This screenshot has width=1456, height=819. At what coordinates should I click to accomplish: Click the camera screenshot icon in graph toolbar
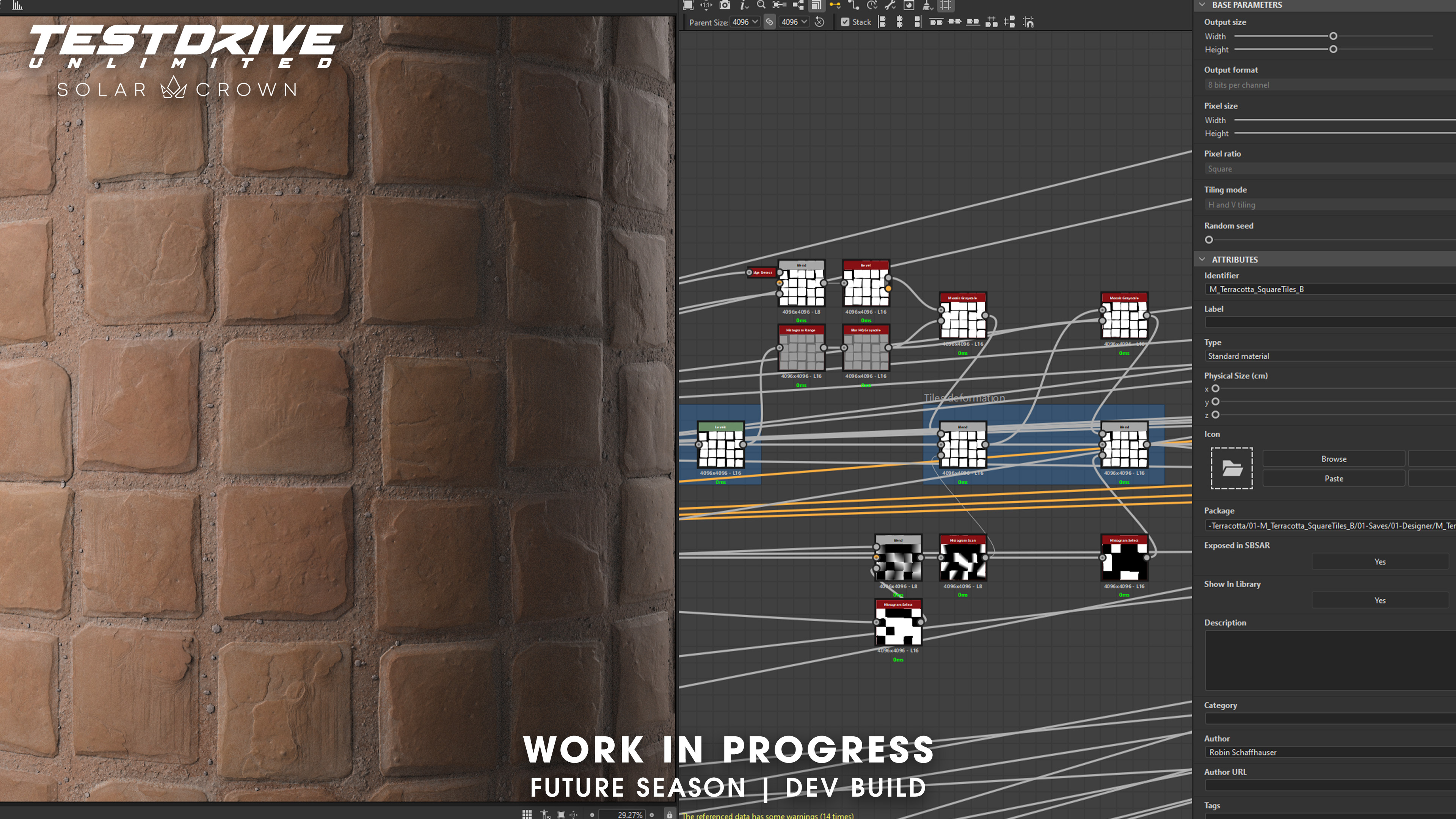click(725, 5)
